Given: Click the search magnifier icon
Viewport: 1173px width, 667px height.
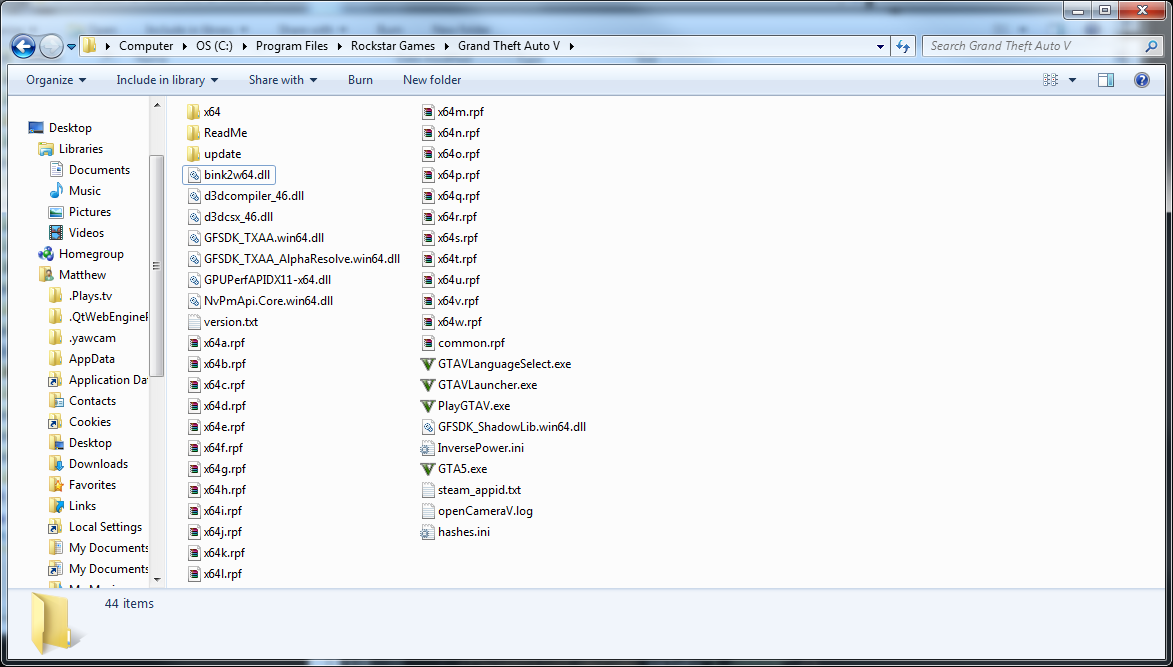Looking at the screenshot, I should (1151, 46).
